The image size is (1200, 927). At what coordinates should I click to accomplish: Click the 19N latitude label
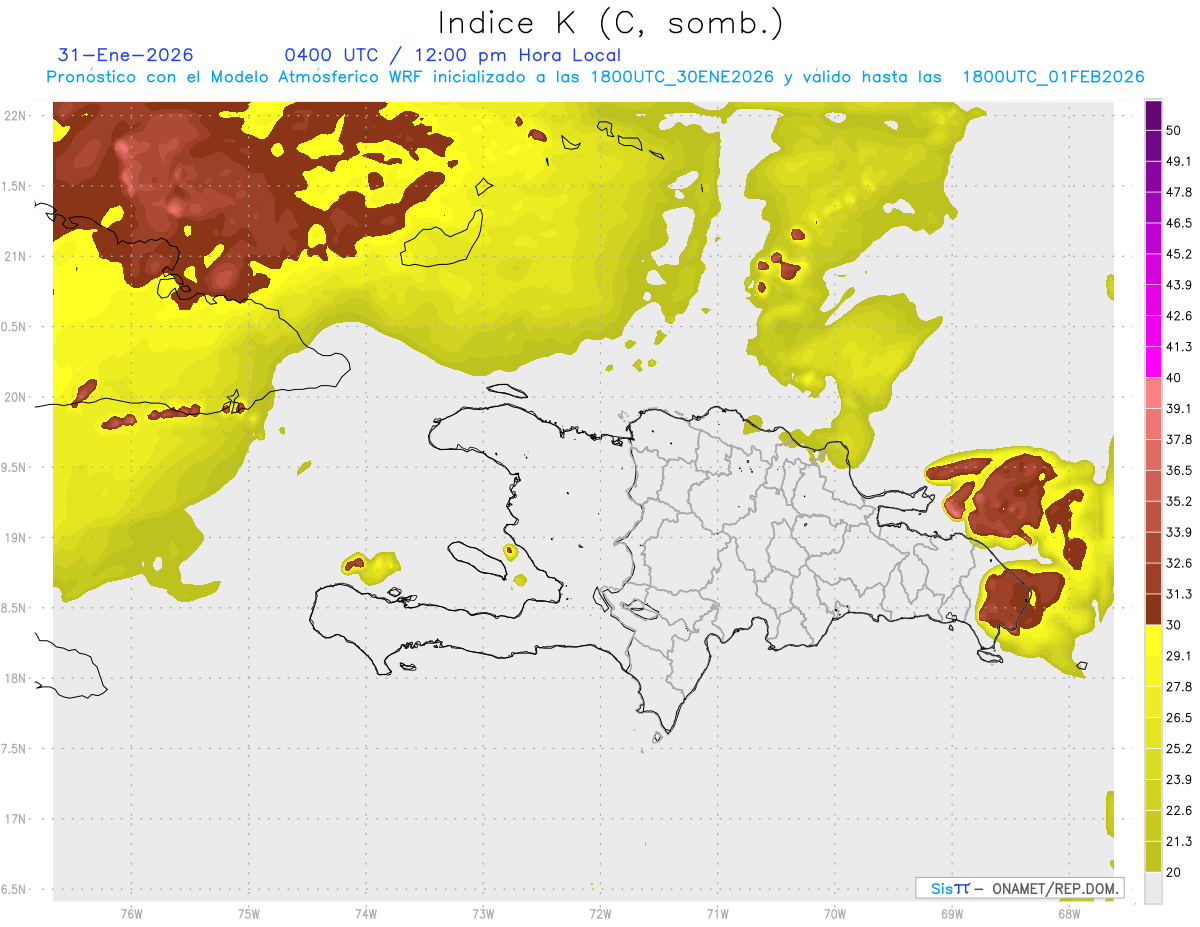click(16, 538)
